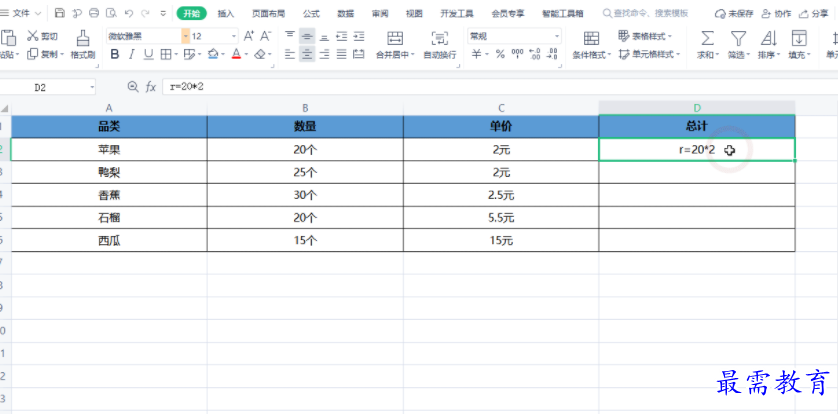This screenshot has width=838, height=414.
Task: Switch to the Developer Tools (开发工具) tab
Action: tap(456, 13)
